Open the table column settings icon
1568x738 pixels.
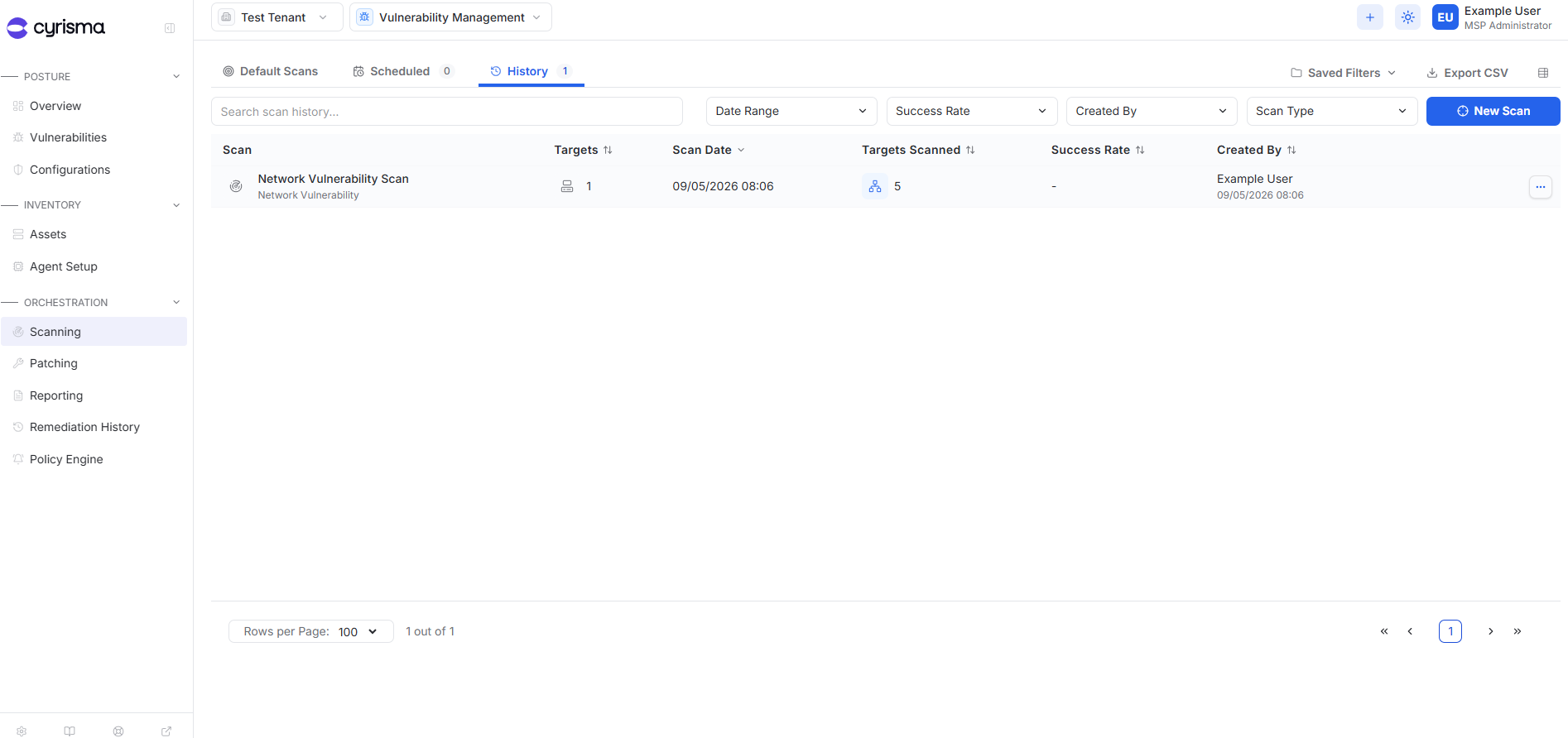1543,73
